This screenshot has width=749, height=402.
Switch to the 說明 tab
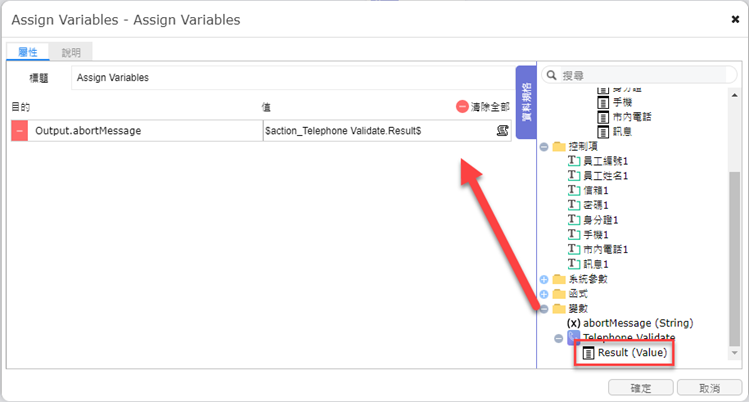click(x=71, y=53)
